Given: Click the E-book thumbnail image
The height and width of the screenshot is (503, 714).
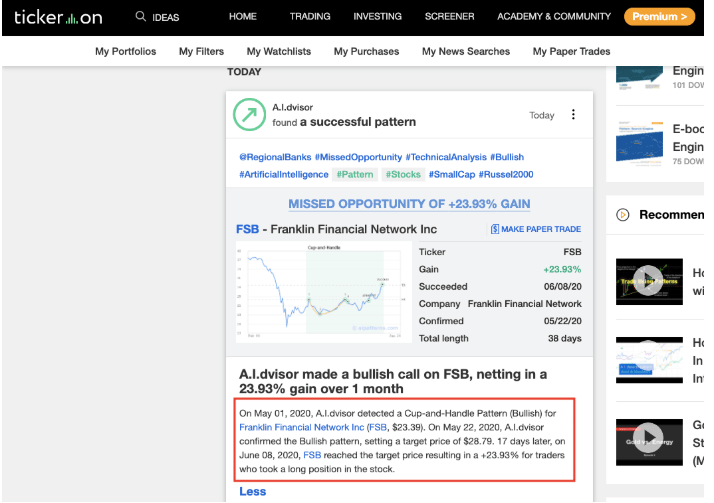Looking at the screenshot, I should 639,142.
